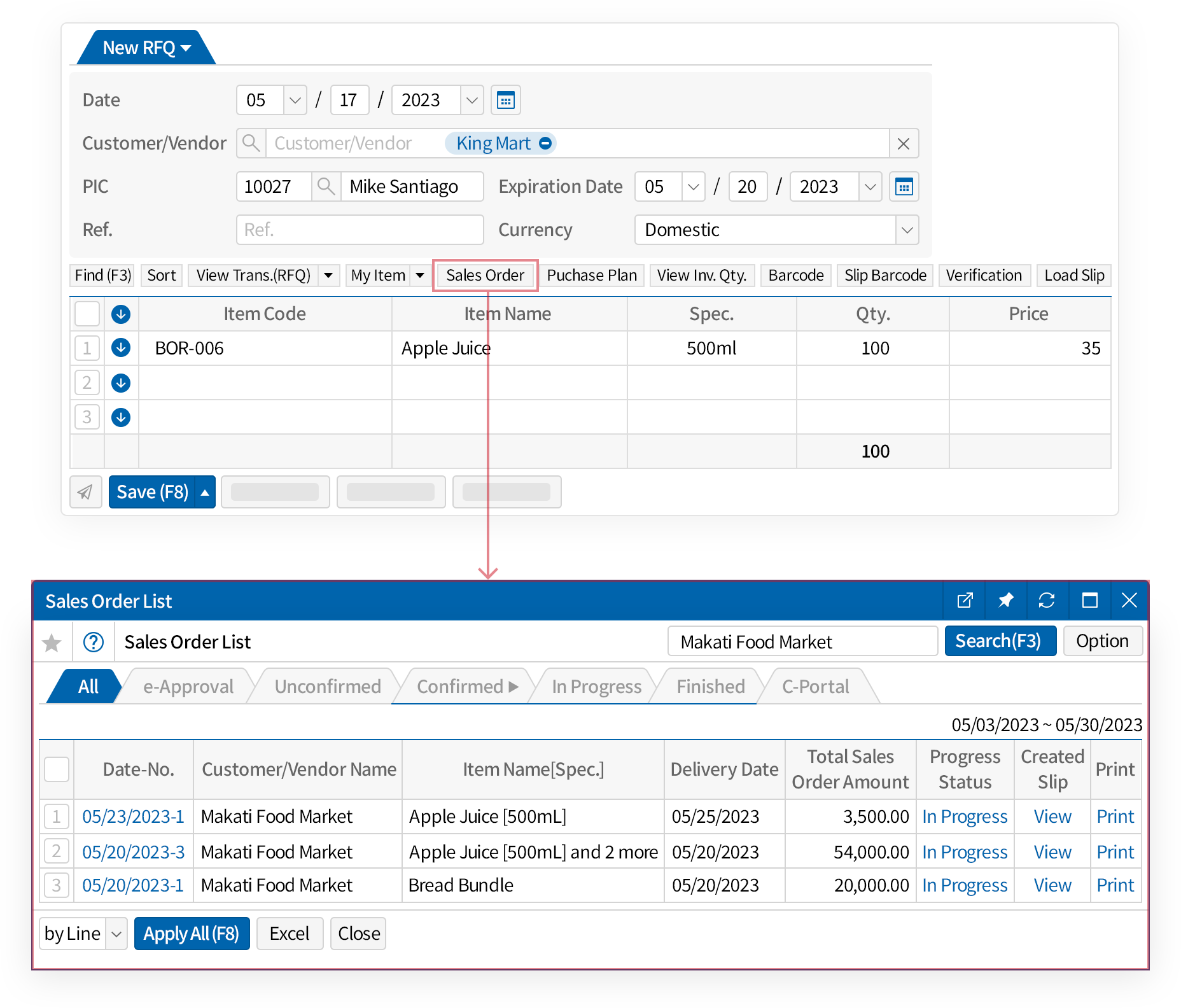Image resolution: width=1181 pixels, height=1008 pixels.
Task: Switch to the Finished tab
Action: point(710,686)
